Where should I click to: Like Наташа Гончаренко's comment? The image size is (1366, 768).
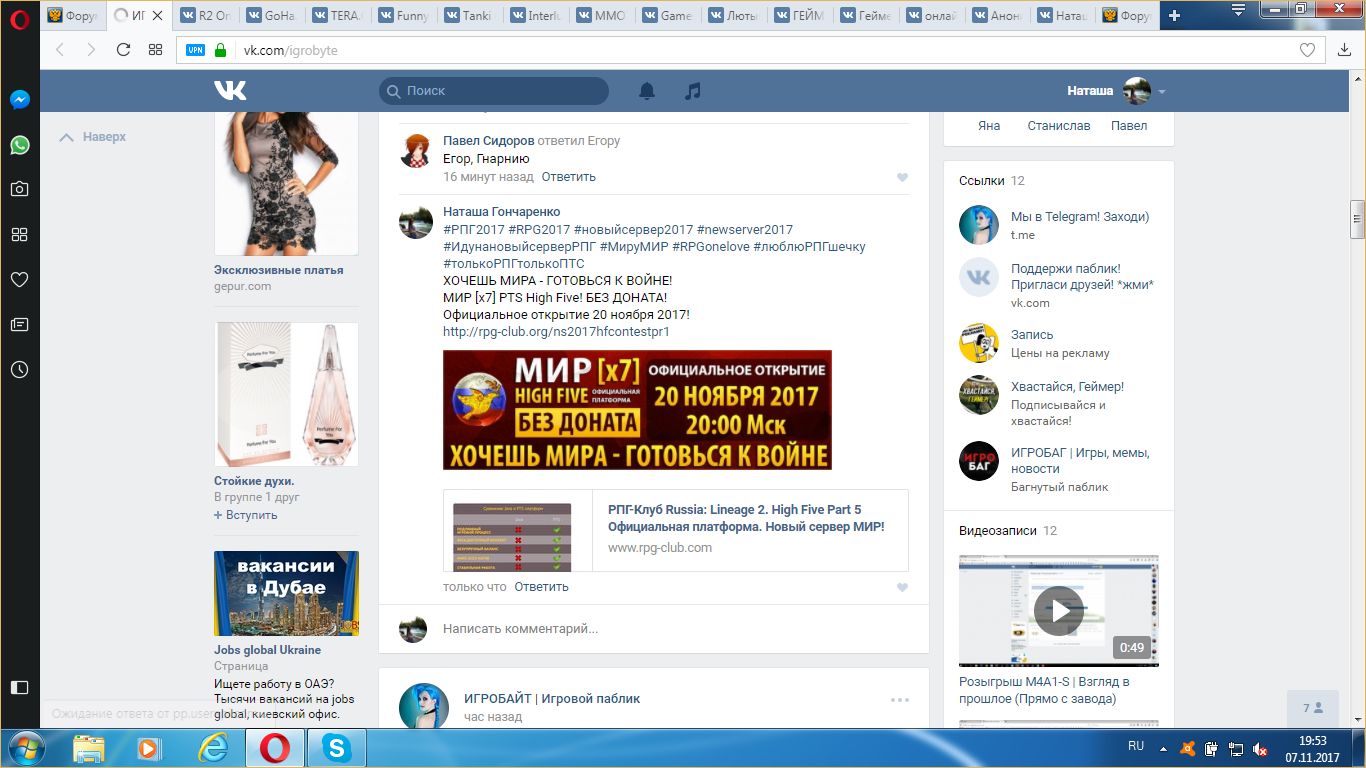[x=902, y=588]
